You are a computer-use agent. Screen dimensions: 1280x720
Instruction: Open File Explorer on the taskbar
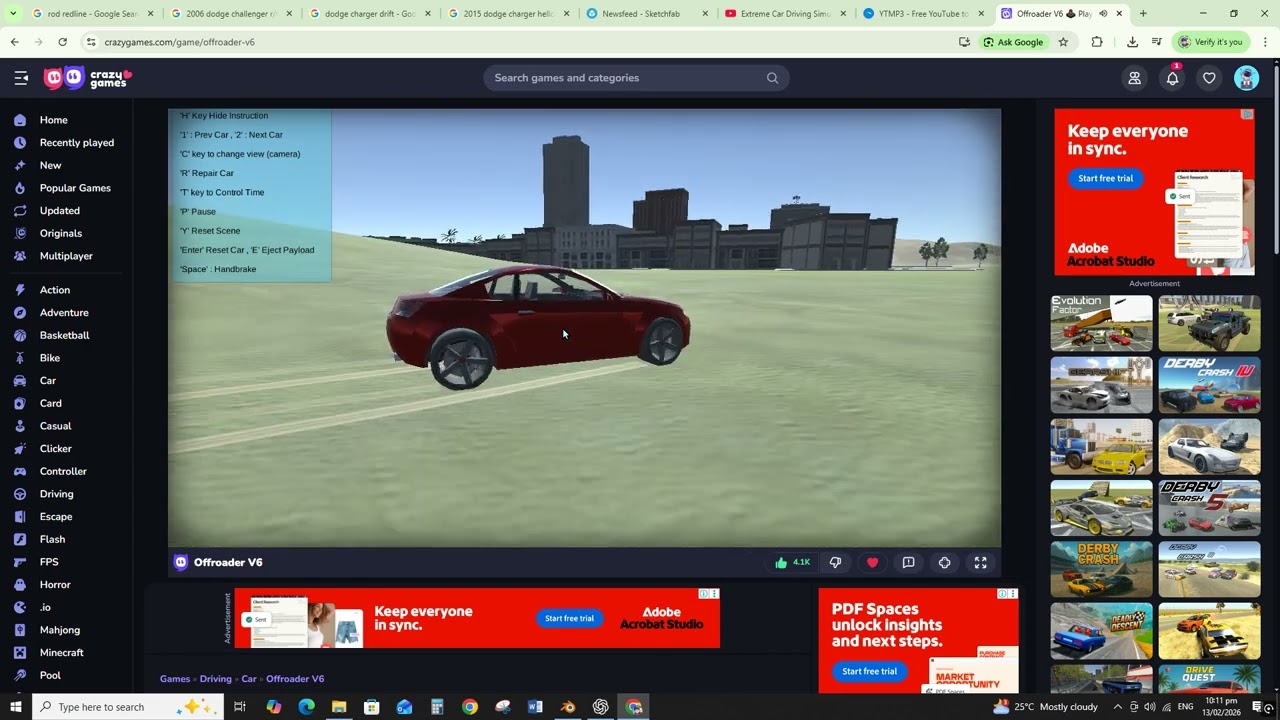pos(339,707)
